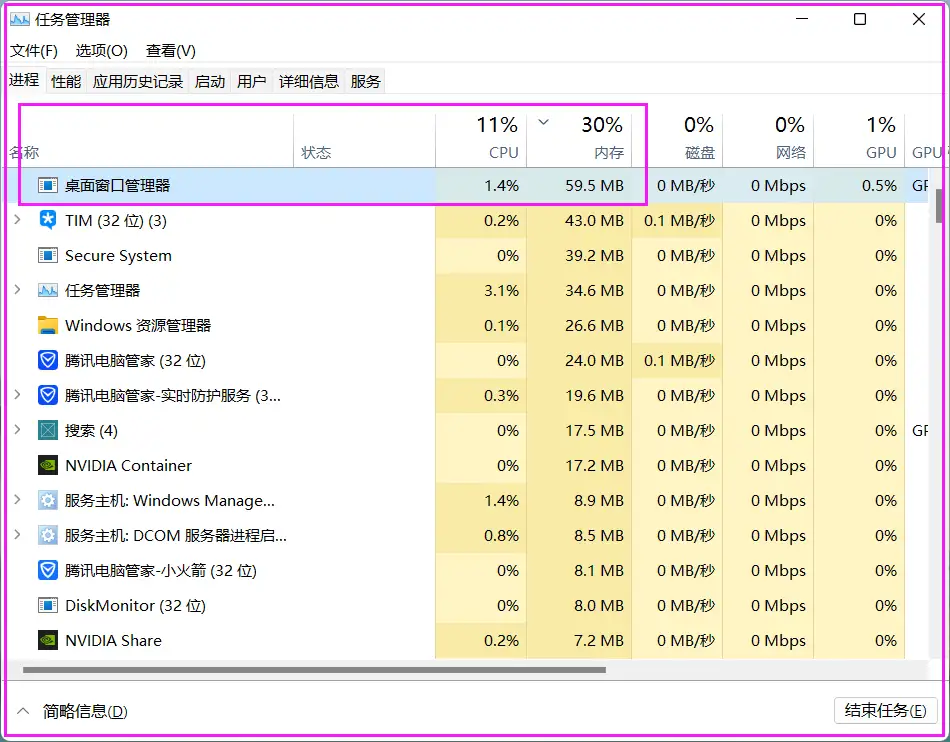Select the NVIDIA Share process name
Image resolution: width=950 pixels, height=742 pixels.
pos(113,640)
